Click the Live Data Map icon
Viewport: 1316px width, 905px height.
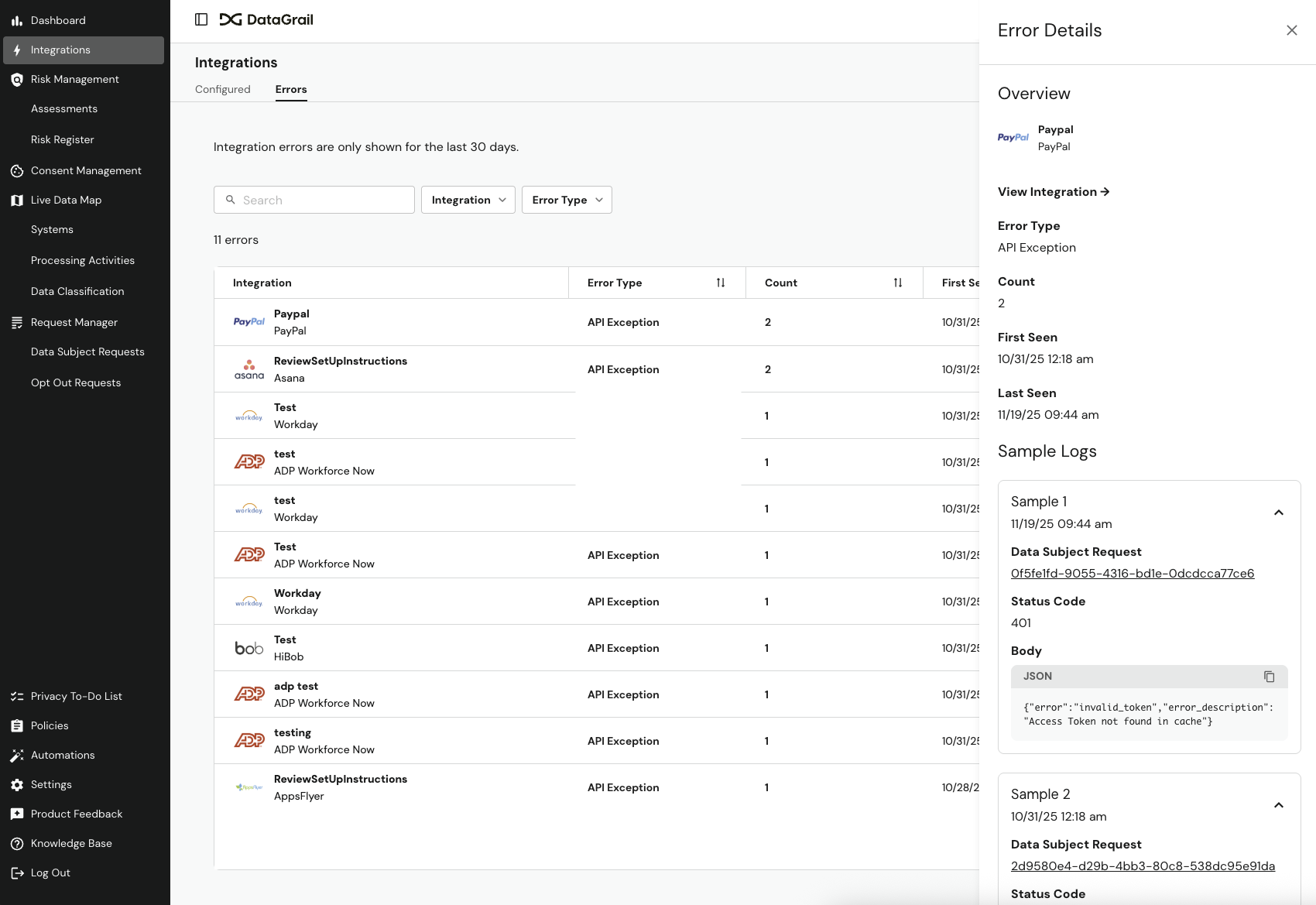pyautogui.click(x=16, y=201)
